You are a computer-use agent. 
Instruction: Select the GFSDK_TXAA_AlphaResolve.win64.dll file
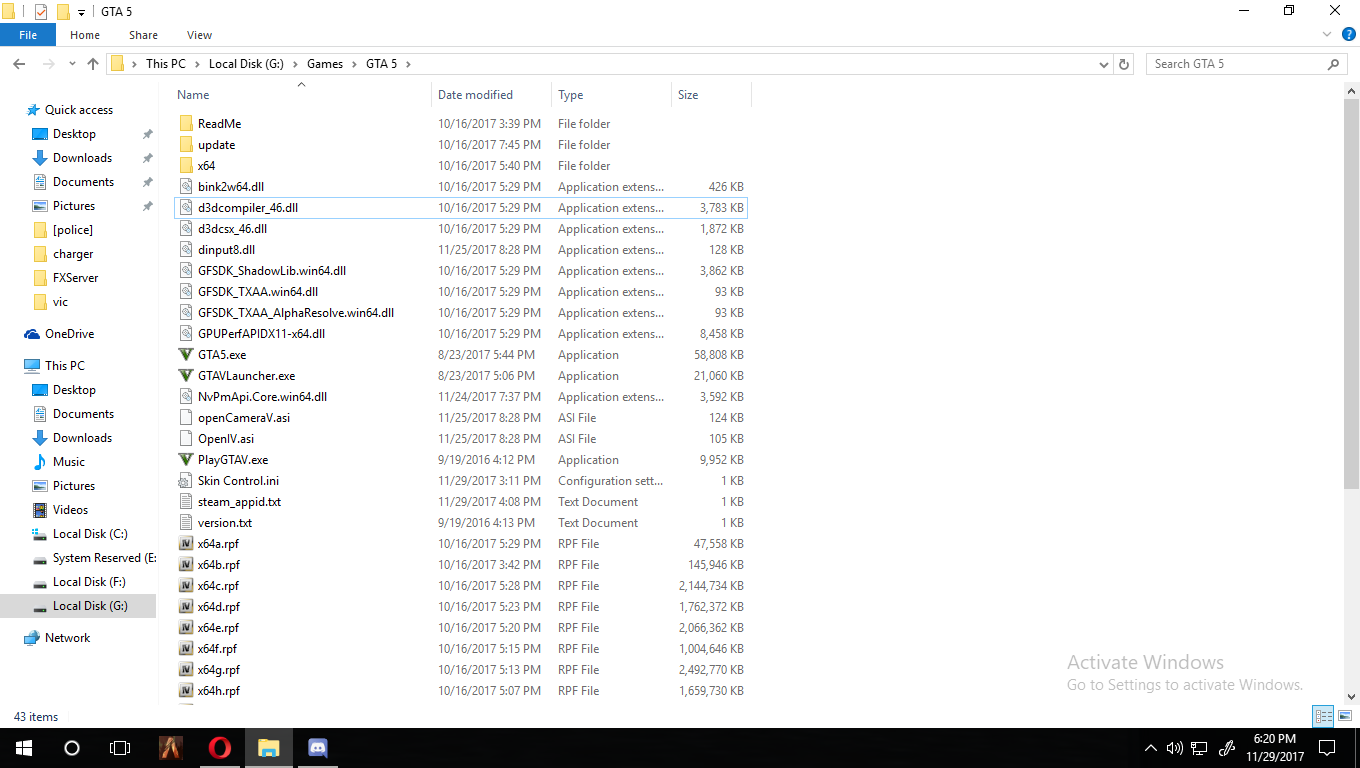pos(296,313)
